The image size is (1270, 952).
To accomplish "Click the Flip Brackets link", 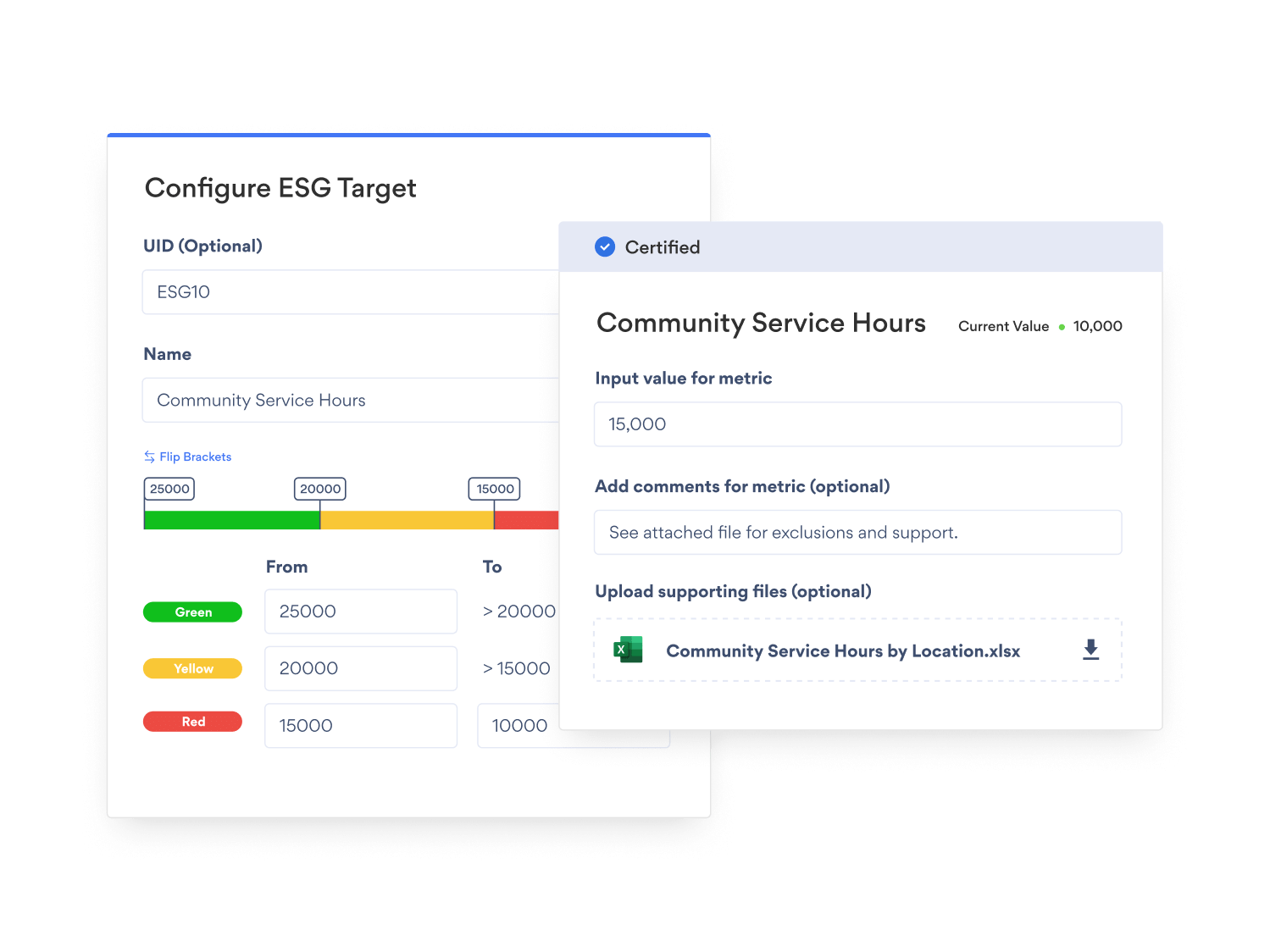I will pyautogui.click(x=195, y=457).
